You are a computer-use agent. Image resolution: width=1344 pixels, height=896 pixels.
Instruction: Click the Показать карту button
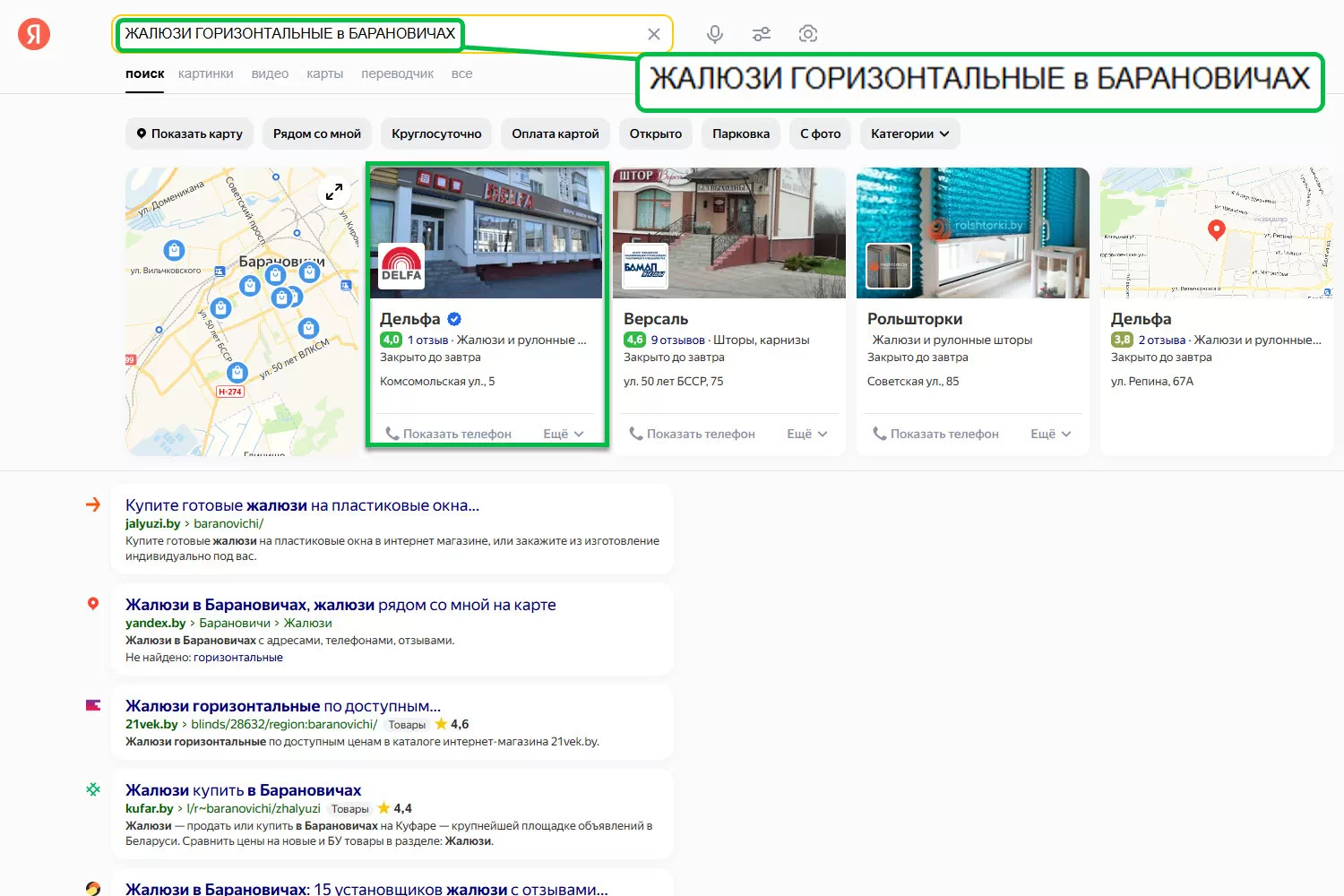point(189,134)
